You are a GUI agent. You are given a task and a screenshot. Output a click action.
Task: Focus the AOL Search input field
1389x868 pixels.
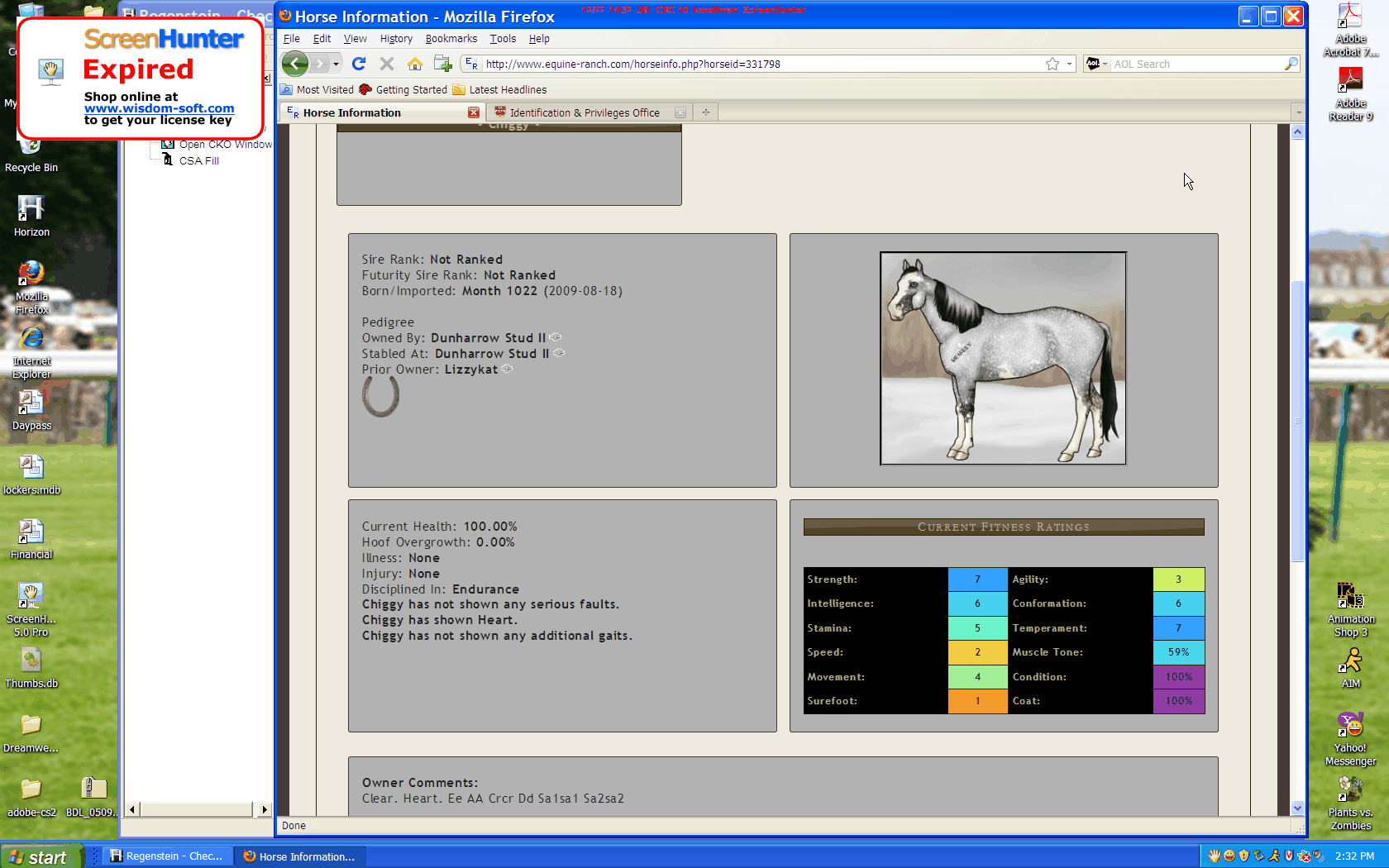click(x=1196, y=64)
